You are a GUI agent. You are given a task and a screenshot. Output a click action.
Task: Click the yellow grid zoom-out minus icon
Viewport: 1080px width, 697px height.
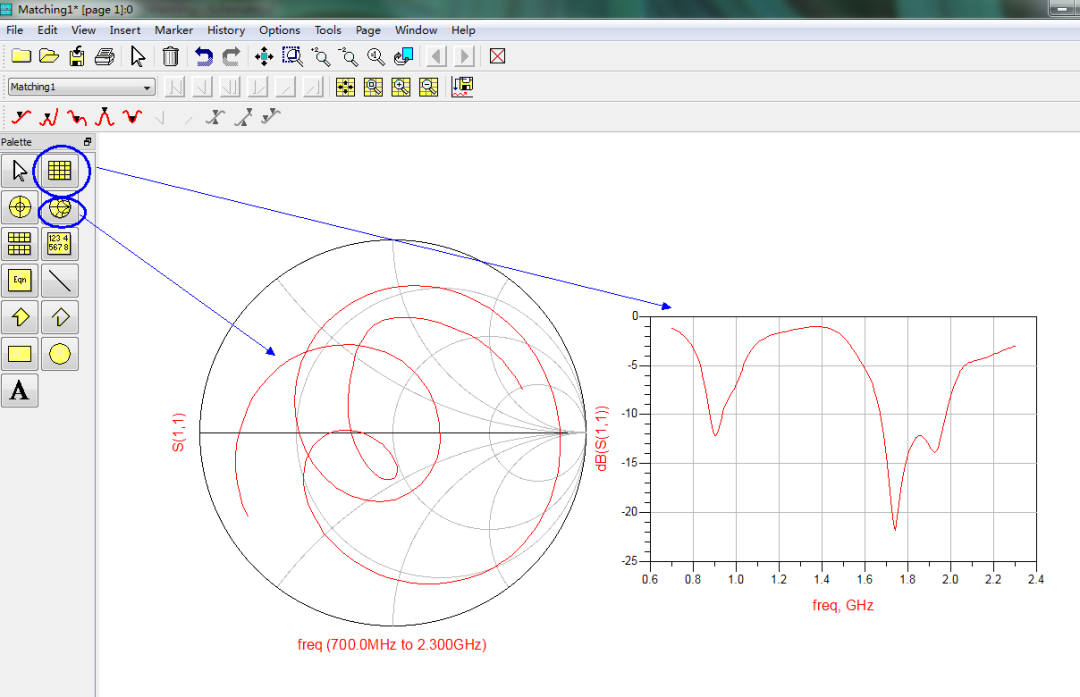pyautogui.click(x=428, y=87)
